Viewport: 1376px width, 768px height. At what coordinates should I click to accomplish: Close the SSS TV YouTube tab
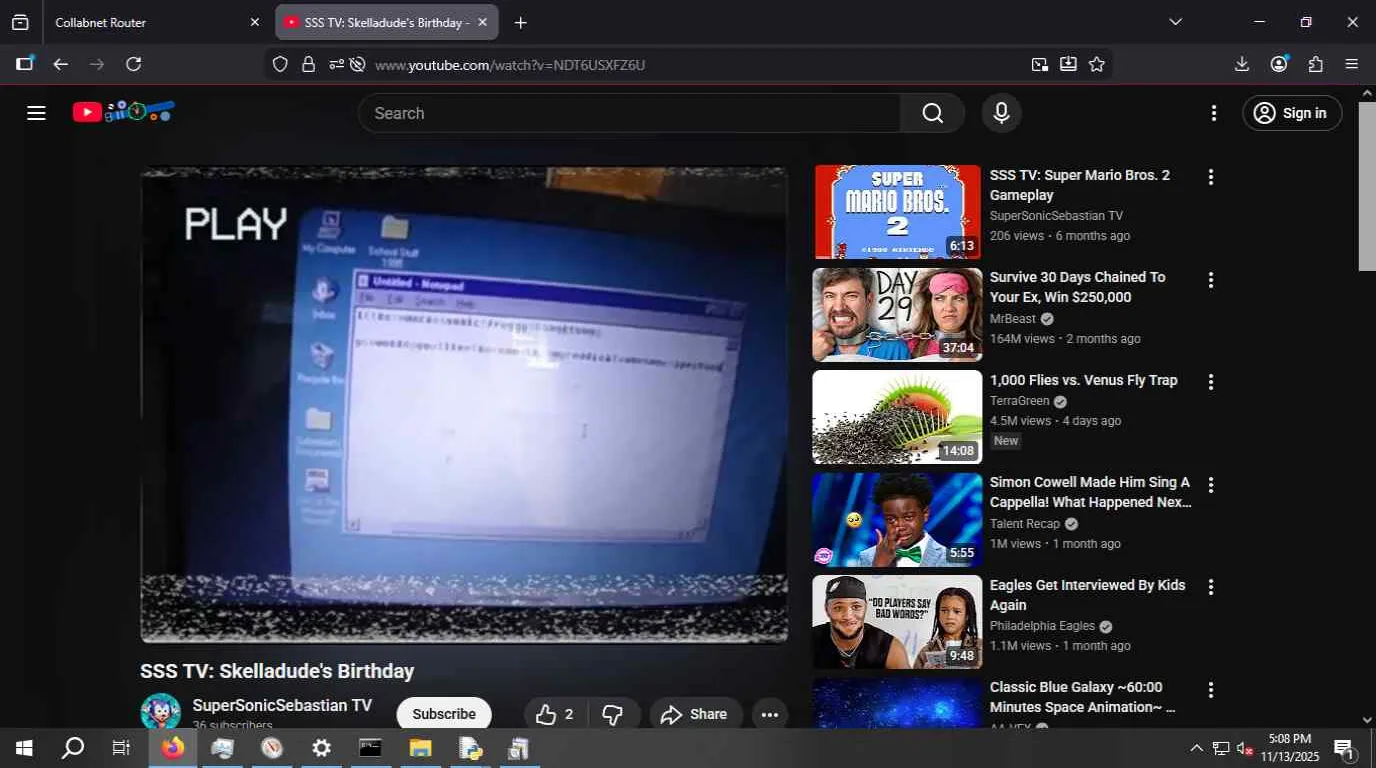click(482, 22)
